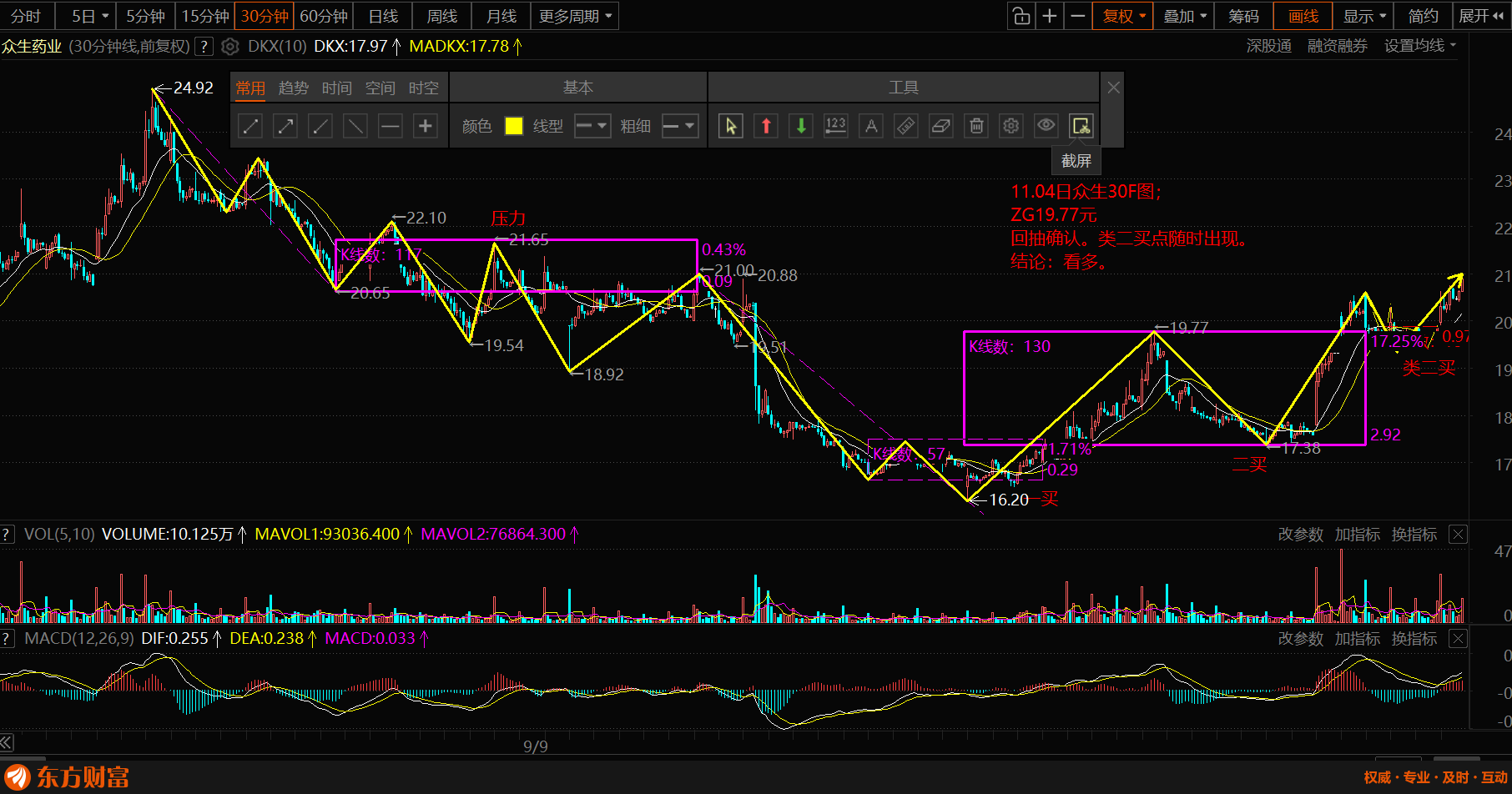Toggle the 简约 simple mode button

coord(1424,16)
